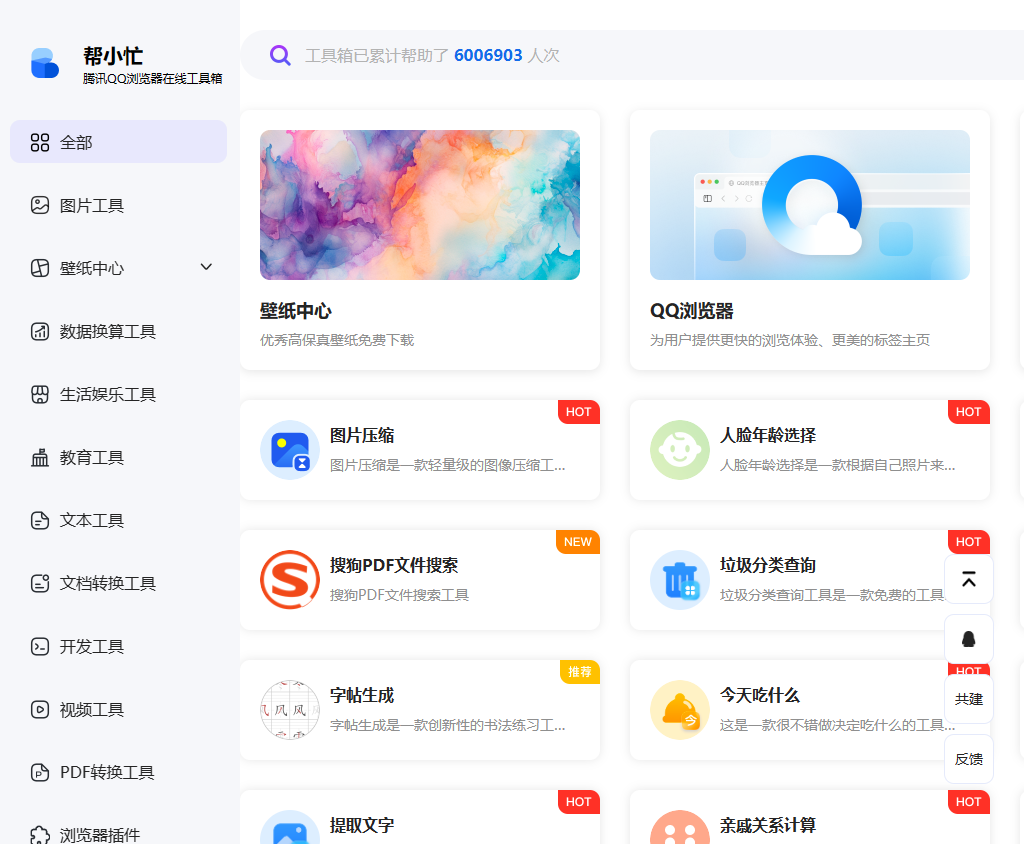Open 视频工具 category label

point(91,710)
